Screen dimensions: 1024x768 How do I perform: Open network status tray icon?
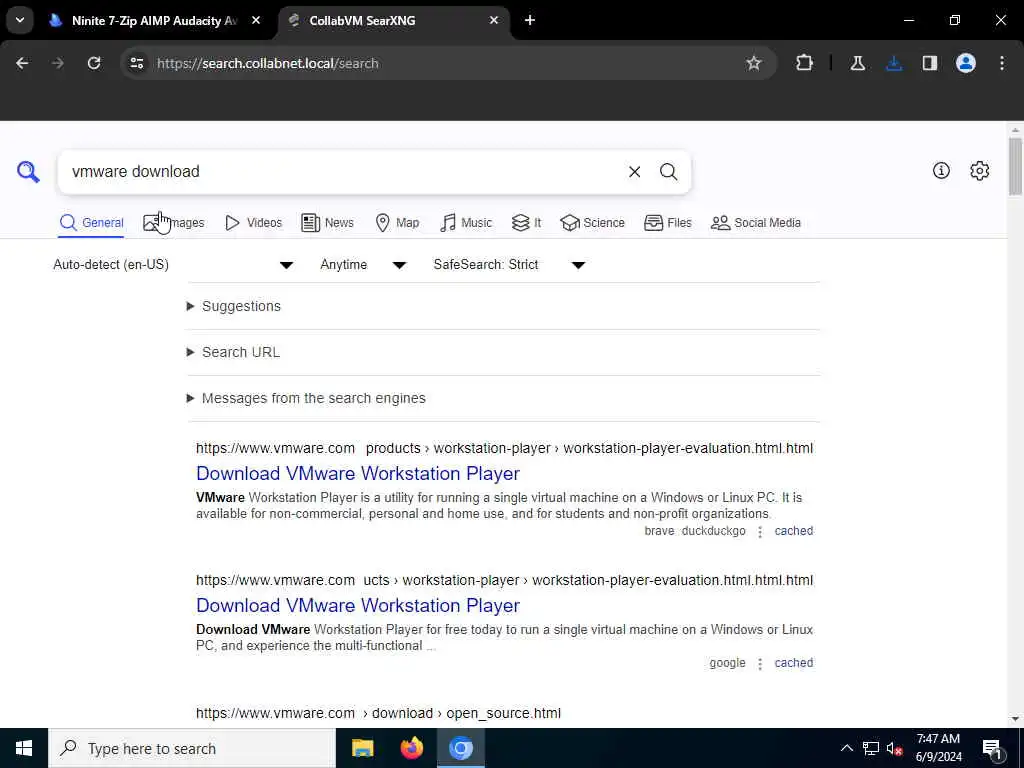(x=871, y=748)
